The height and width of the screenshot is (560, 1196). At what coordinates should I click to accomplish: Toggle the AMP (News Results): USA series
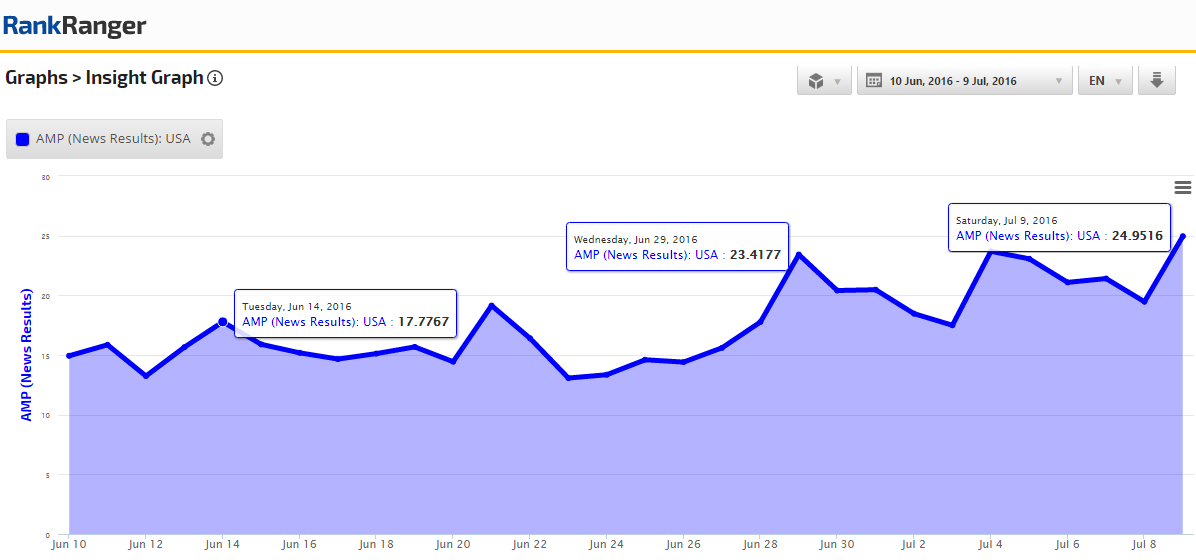[x=112, y=139]
